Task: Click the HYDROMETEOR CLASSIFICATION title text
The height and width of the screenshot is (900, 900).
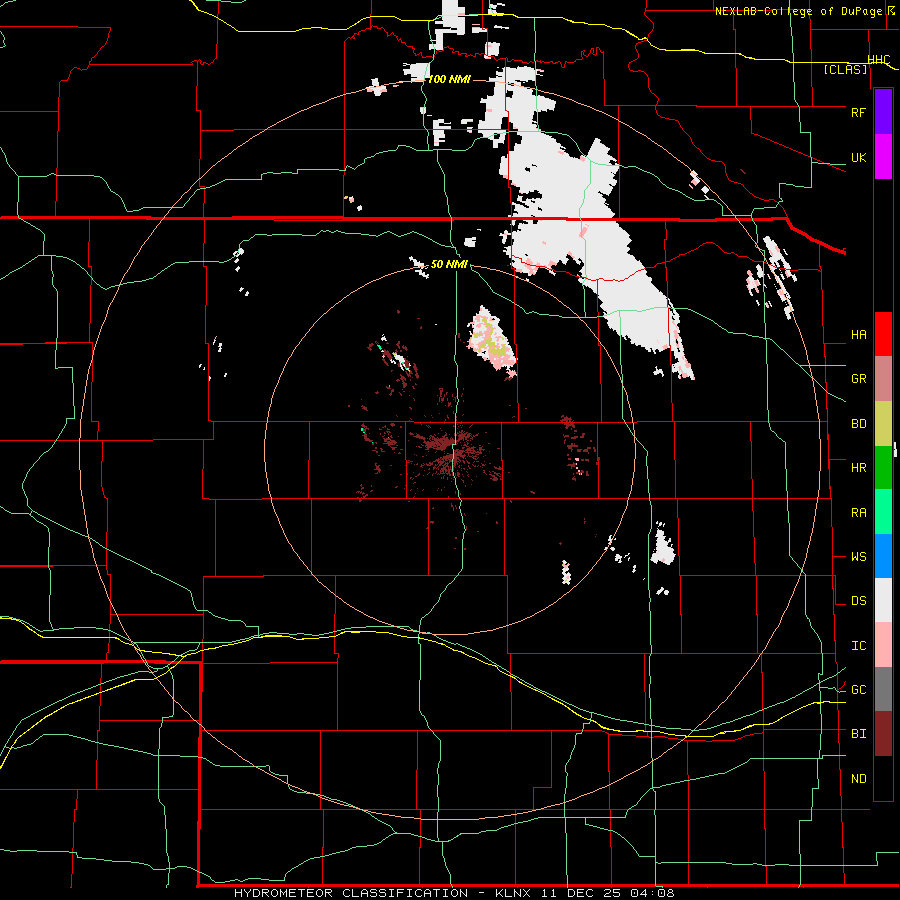Action: [351, 893]
